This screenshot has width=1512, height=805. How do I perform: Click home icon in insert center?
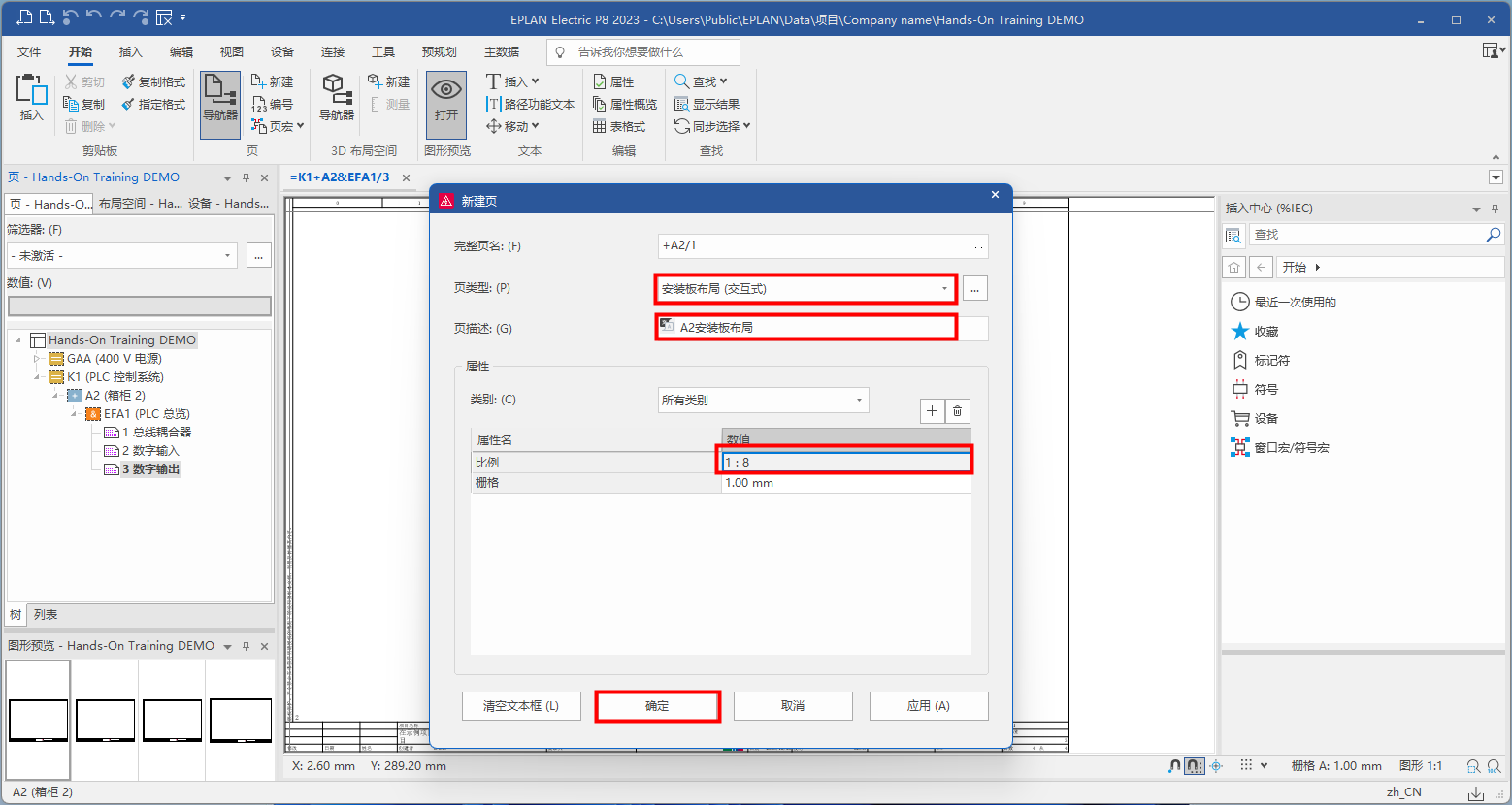point(1233,268)
